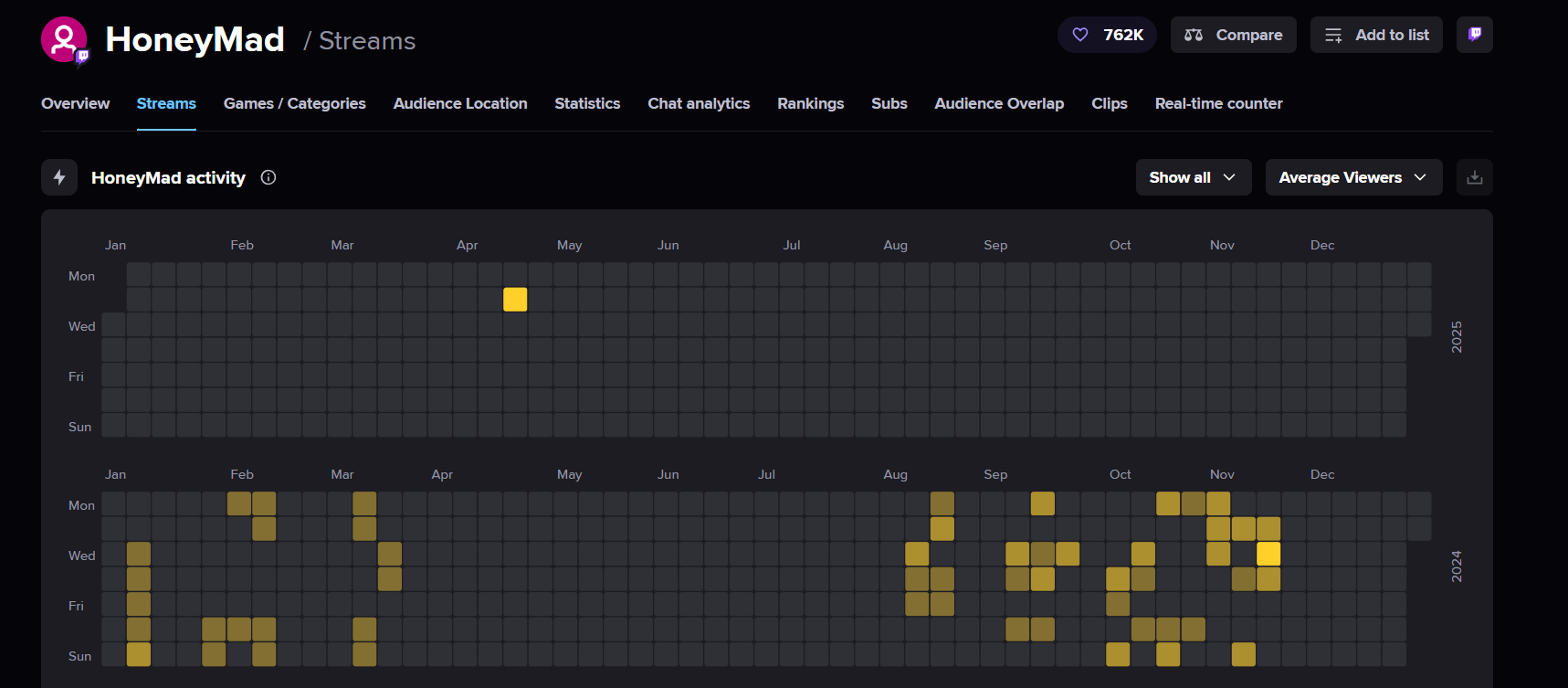
Task: Click the info icon beside HoneyMad activity
Action: [268, 177]
